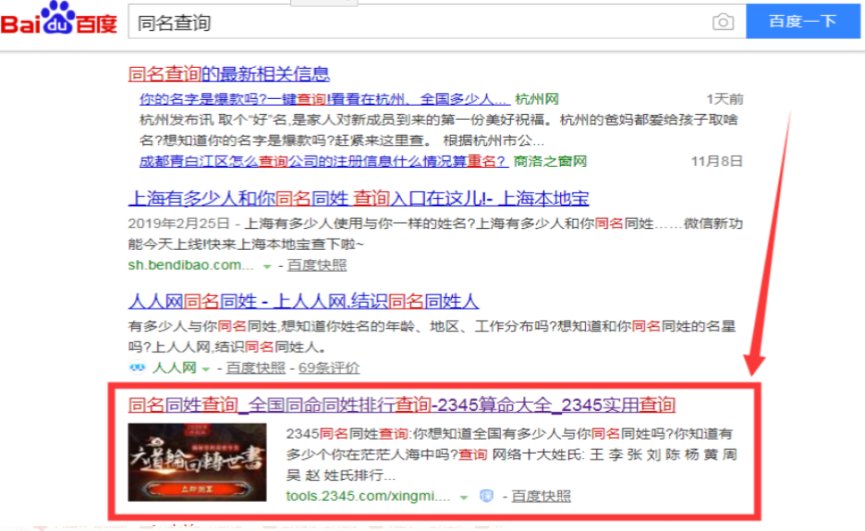Click 商洛之窗网 source label
The width and height of the screenshot is (865, 531).
click(550, 161)
